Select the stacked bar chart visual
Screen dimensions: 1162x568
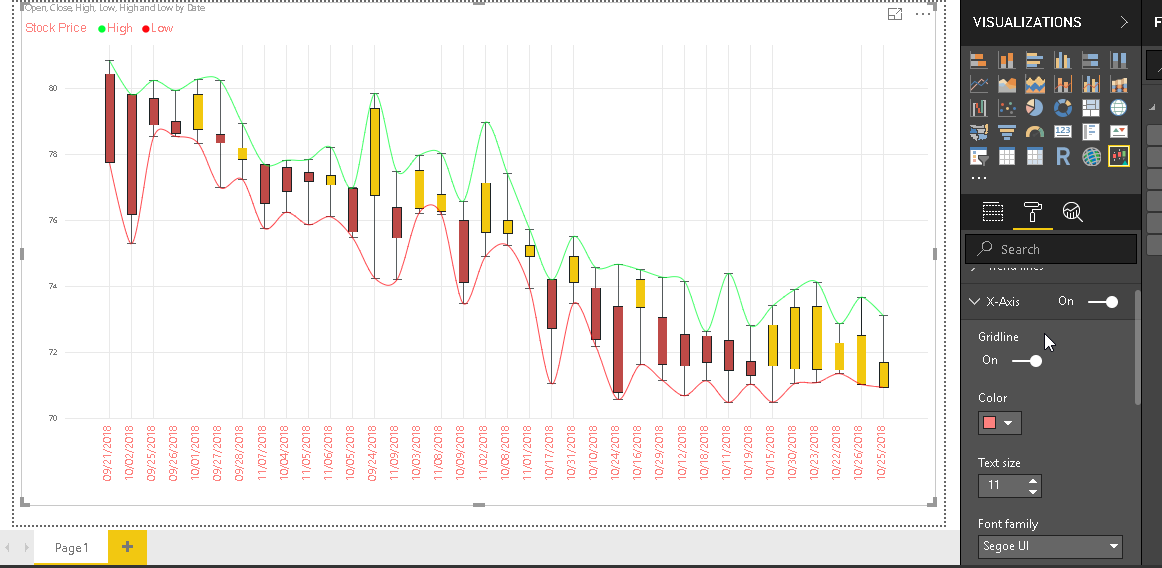click(978, 61)
